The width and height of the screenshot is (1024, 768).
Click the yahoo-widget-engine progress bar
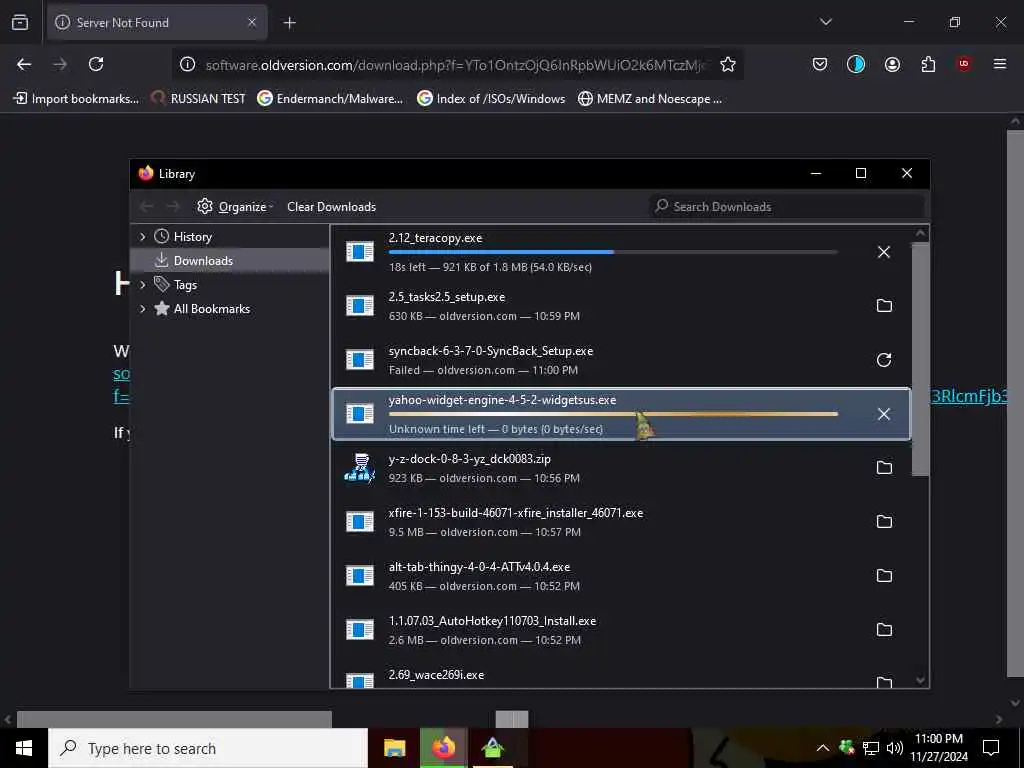coord(613,413)
